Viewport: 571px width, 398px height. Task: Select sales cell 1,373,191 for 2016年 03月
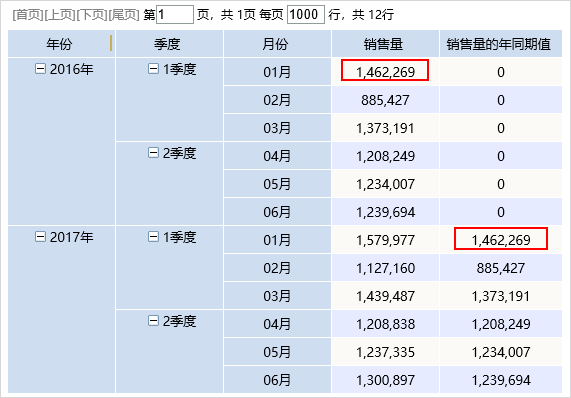coord(385,128)
